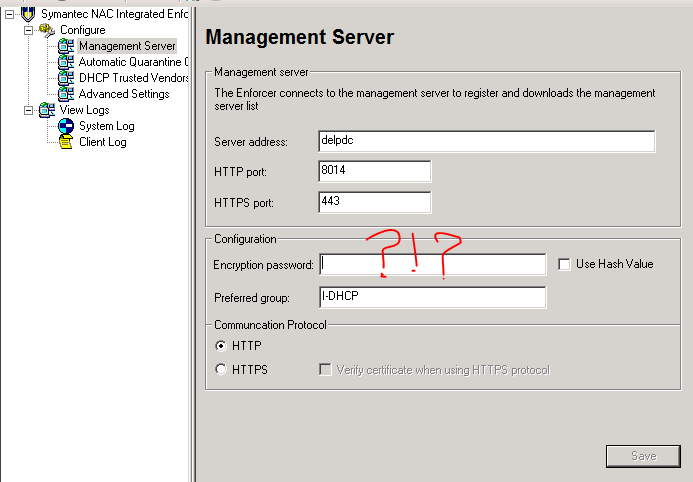
Task: Click the Configure wrench icon
Action: 47,30
